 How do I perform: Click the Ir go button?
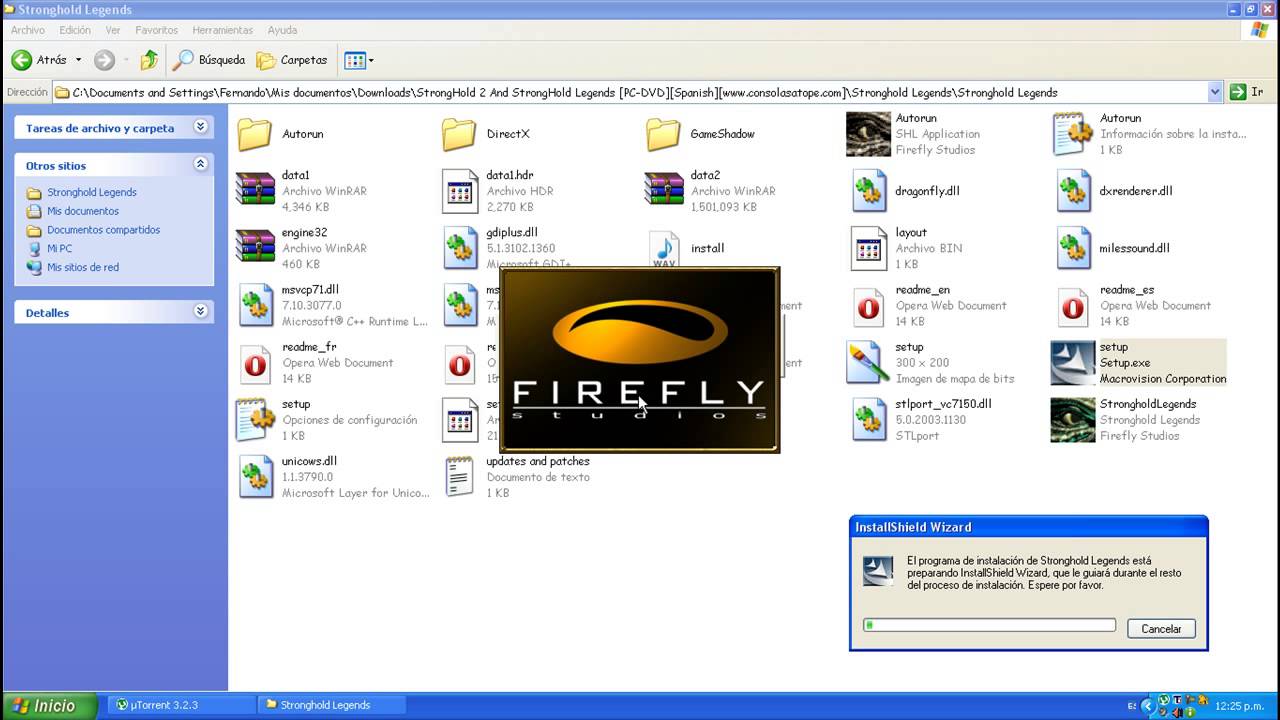tap(1247, 92)
